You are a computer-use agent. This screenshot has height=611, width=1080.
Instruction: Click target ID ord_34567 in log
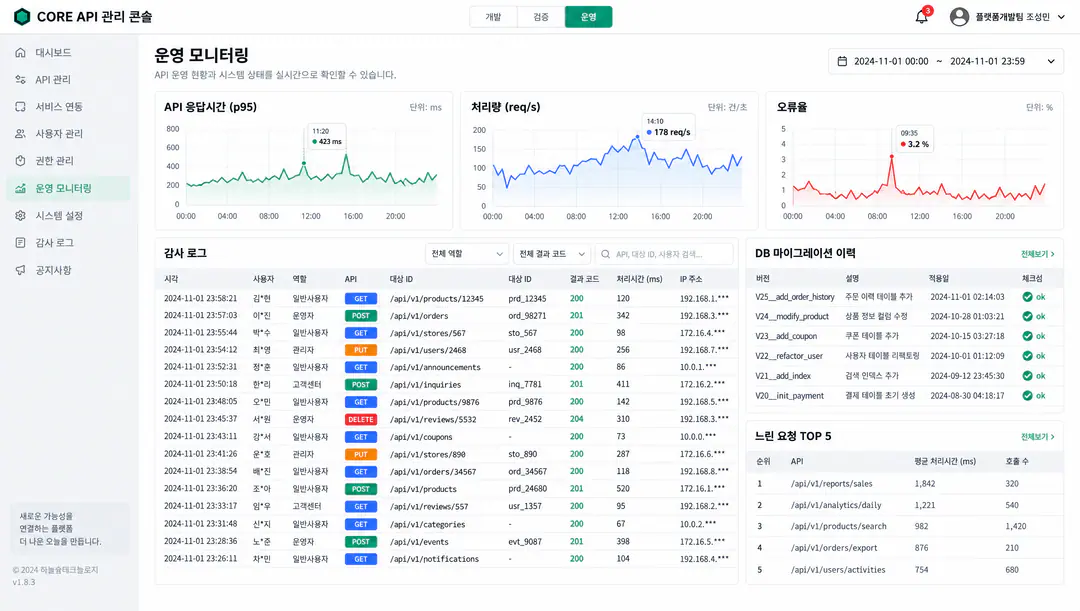tap(528, 472)
